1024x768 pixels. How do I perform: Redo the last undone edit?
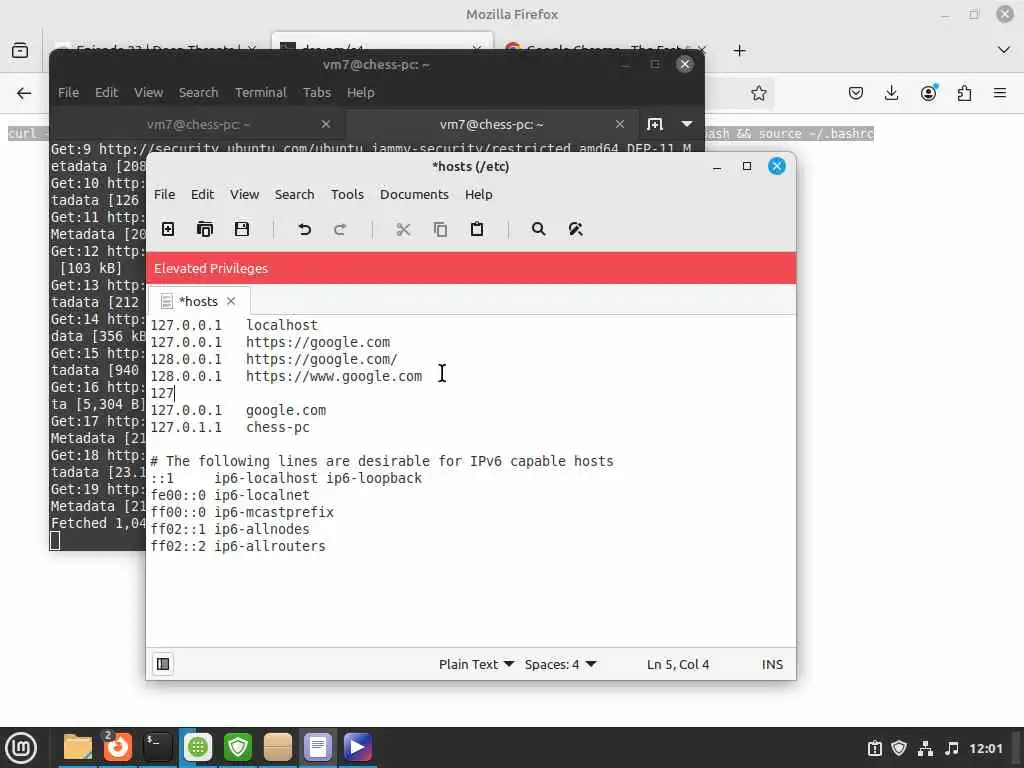coord(340,229)
